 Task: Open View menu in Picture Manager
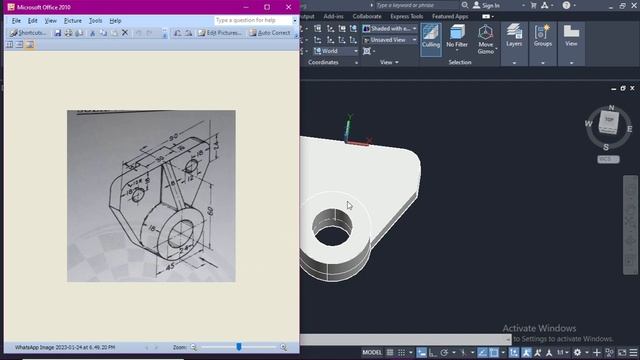pos(51,20)
